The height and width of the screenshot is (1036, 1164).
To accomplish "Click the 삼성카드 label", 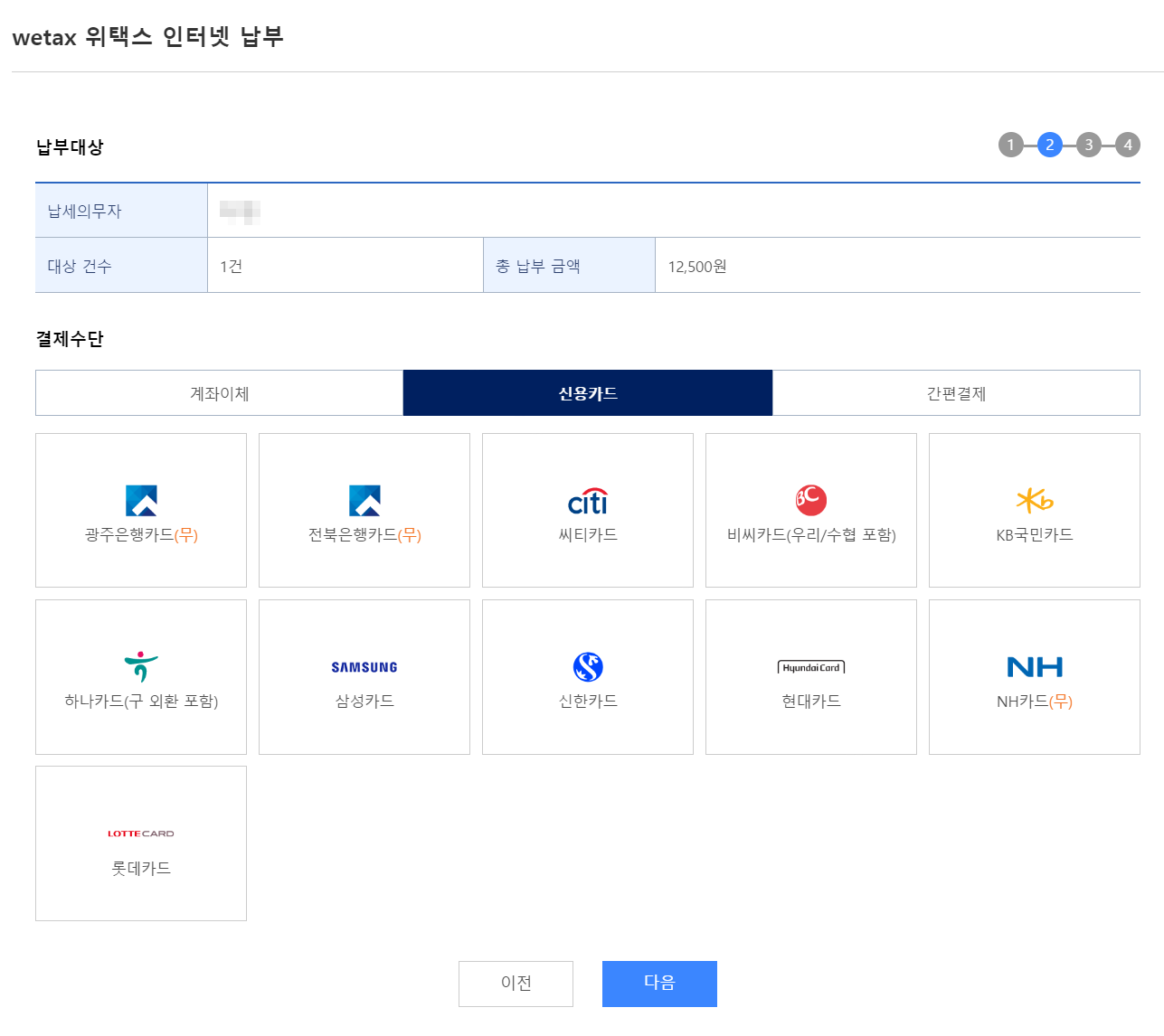I will 364,702.
